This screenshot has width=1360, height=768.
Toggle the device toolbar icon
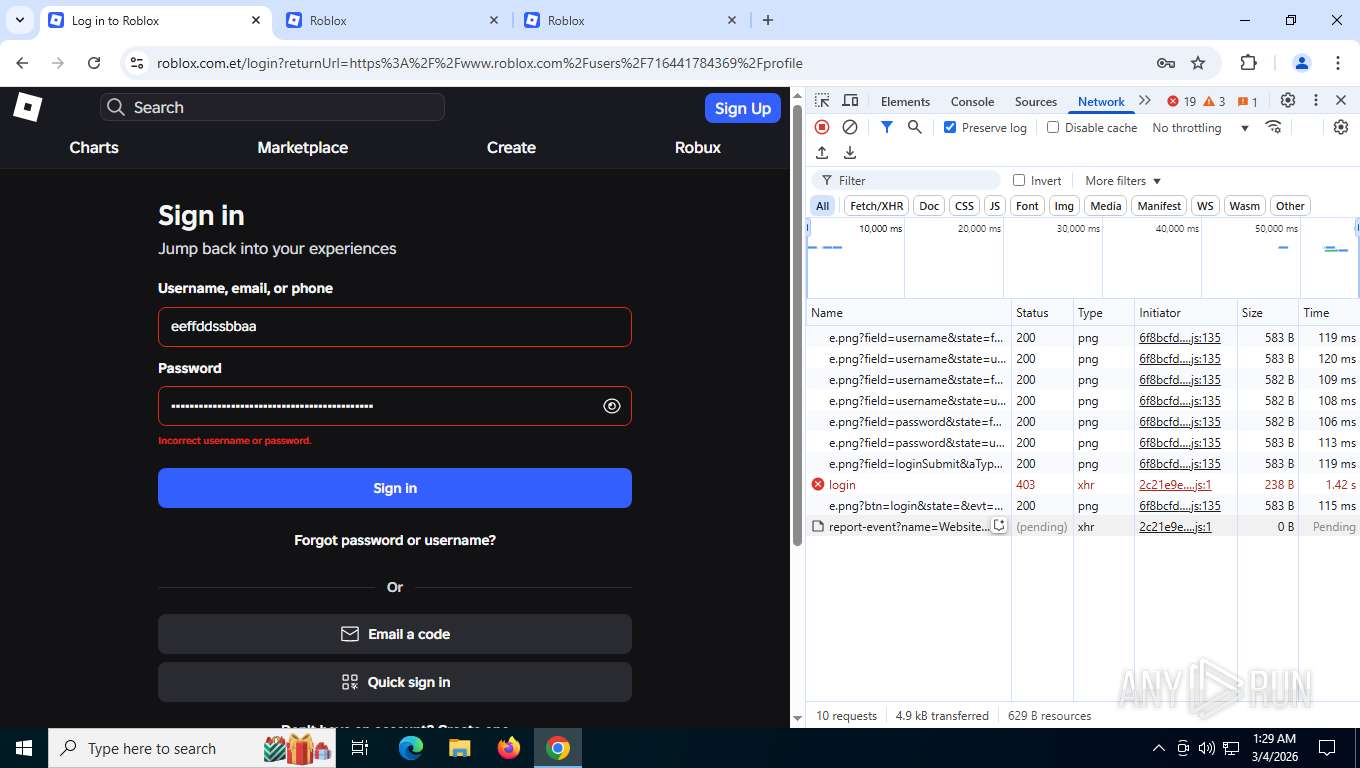pos(850,101)
